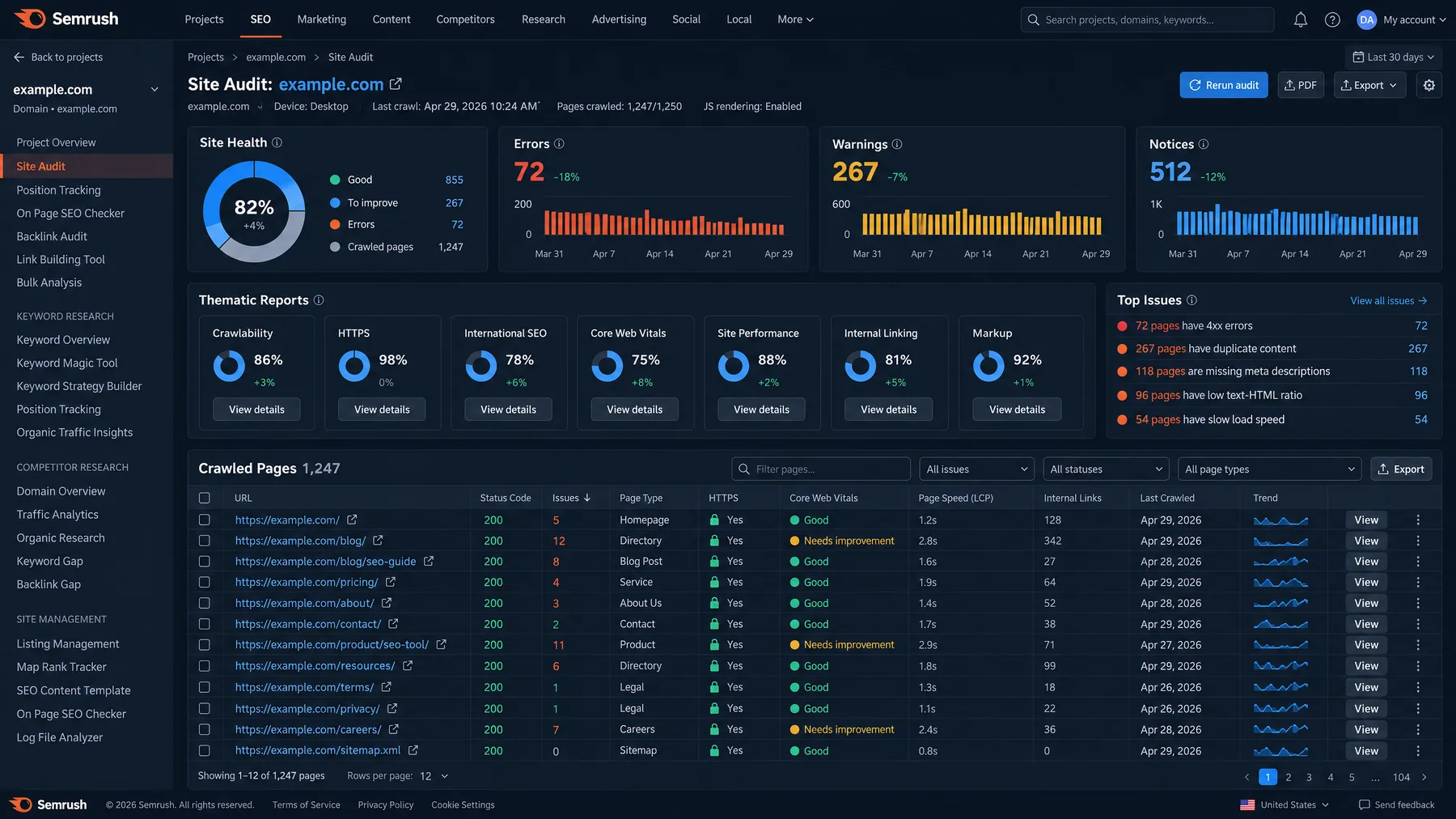Click the Site Health info icon
1456x819 pixels.
(277, 142)
